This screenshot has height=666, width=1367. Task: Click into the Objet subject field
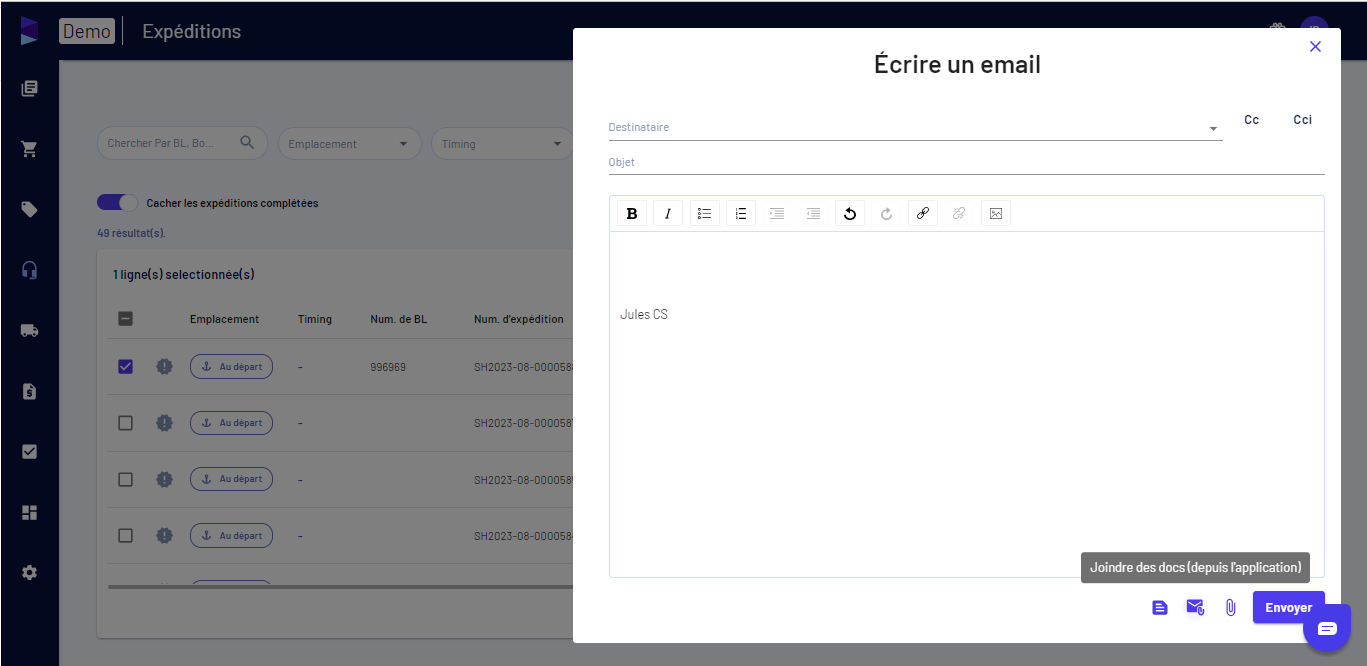(966, 162)
